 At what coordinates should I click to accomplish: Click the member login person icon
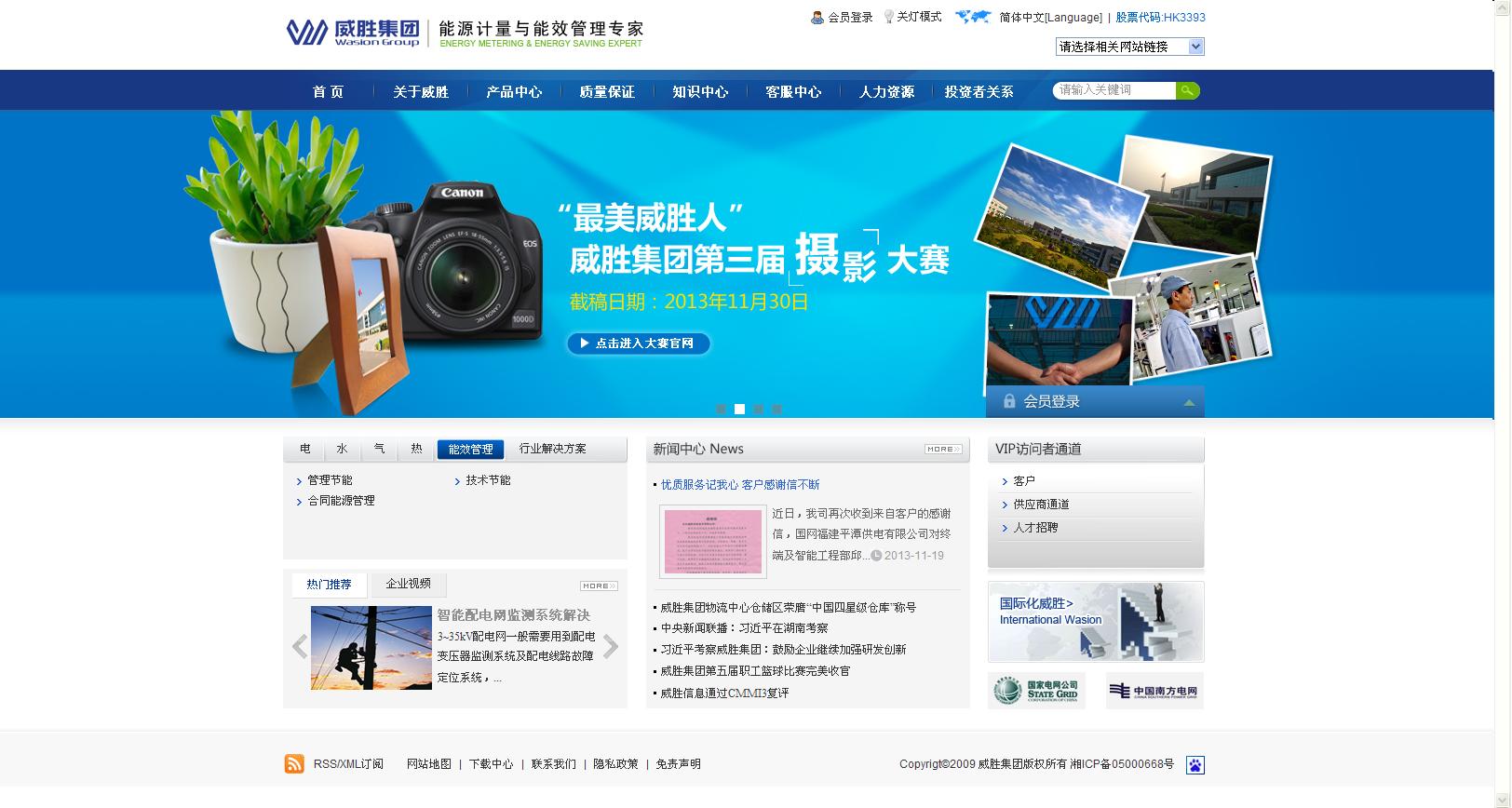coord(817,17)
